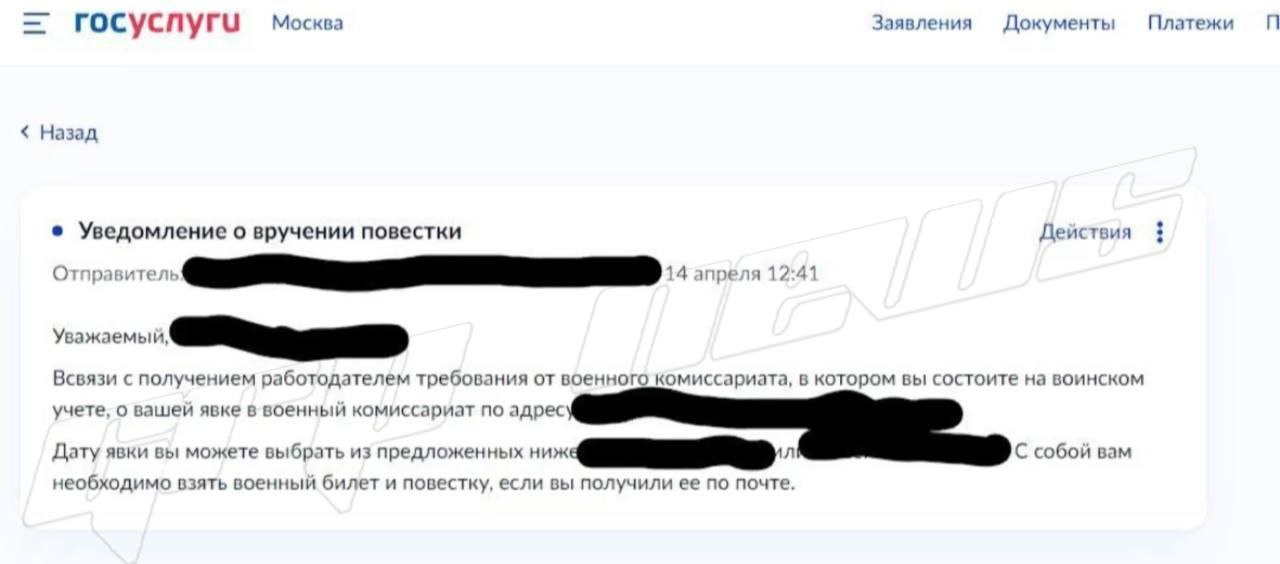Image resolution: width=1280 pixels, height=564 pixels.
Task: Click the title Уведомление о вручении повестки
Action: (x=270, y=232)
